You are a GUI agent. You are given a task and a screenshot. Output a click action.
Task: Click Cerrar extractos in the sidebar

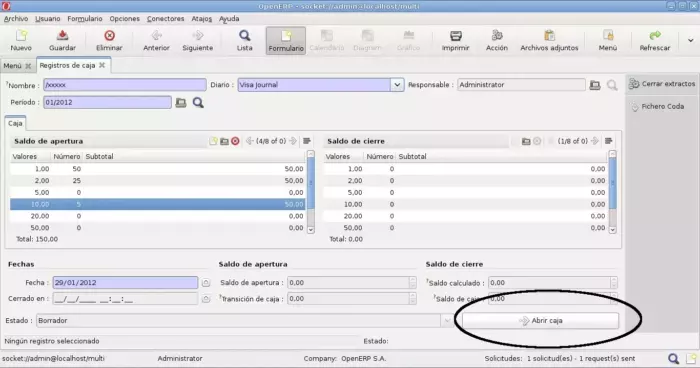click(662, 84)
